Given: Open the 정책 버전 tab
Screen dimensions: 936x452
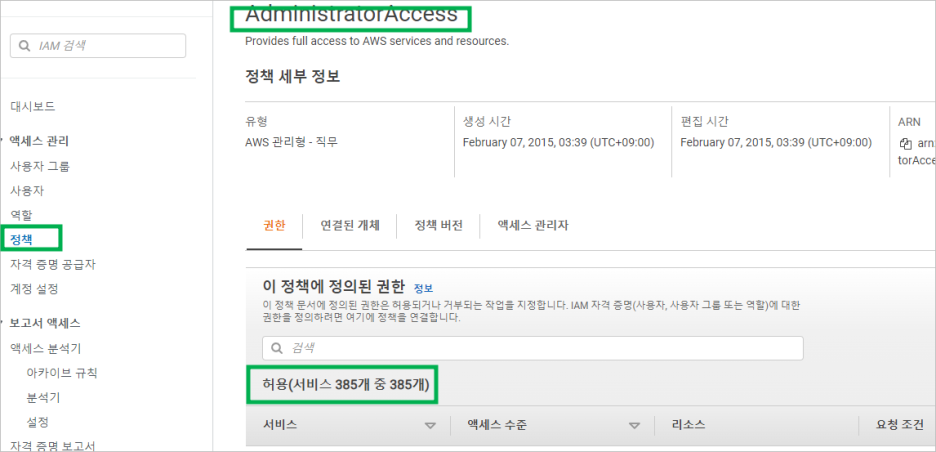Looking at the screenshot, I should coord(438,226).
